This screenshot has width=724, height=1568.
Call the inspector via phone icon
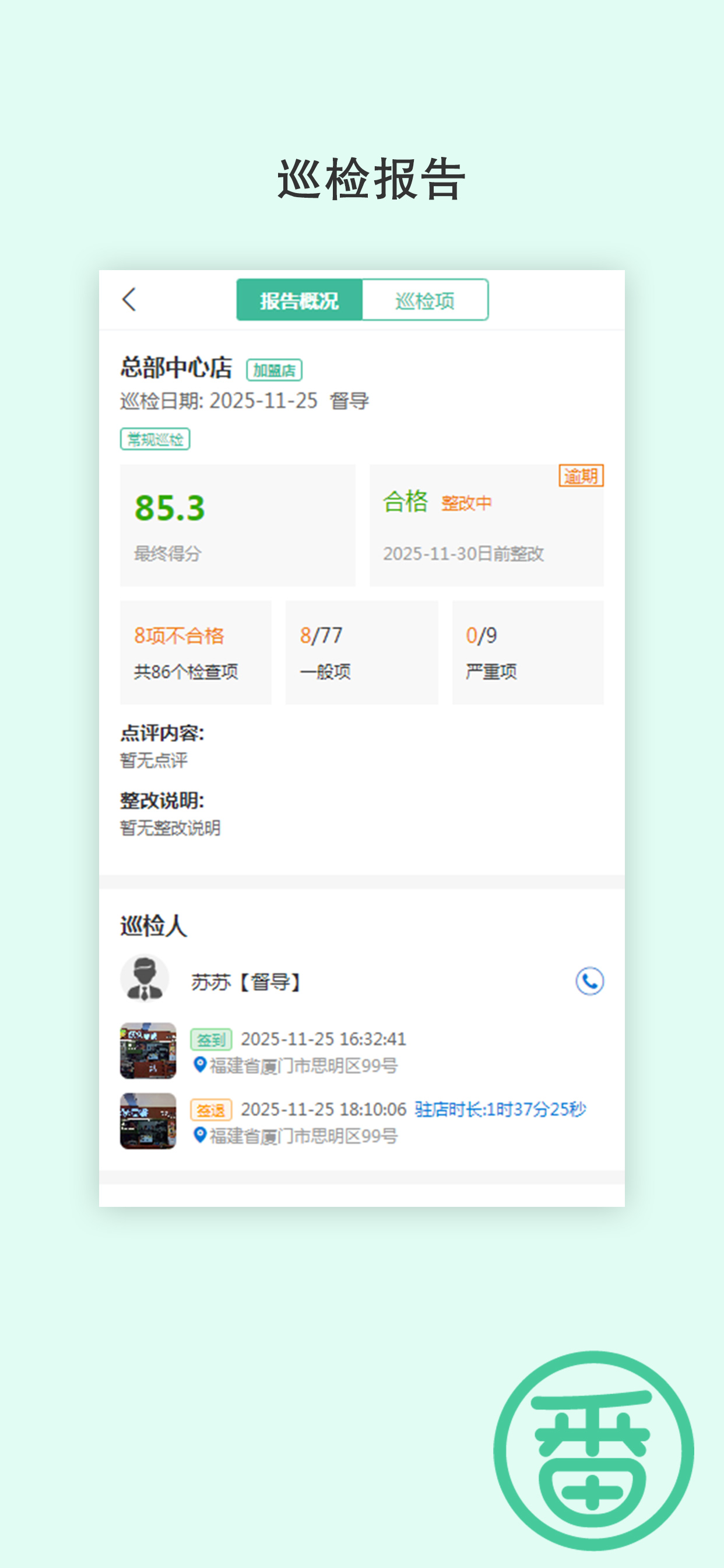(589, 981)
